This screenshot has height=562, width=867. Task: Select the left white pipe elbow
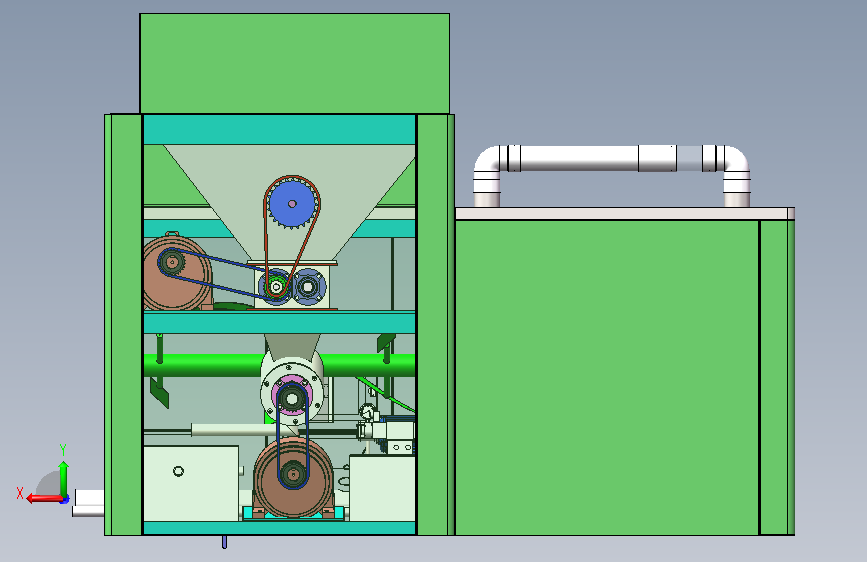487,159
